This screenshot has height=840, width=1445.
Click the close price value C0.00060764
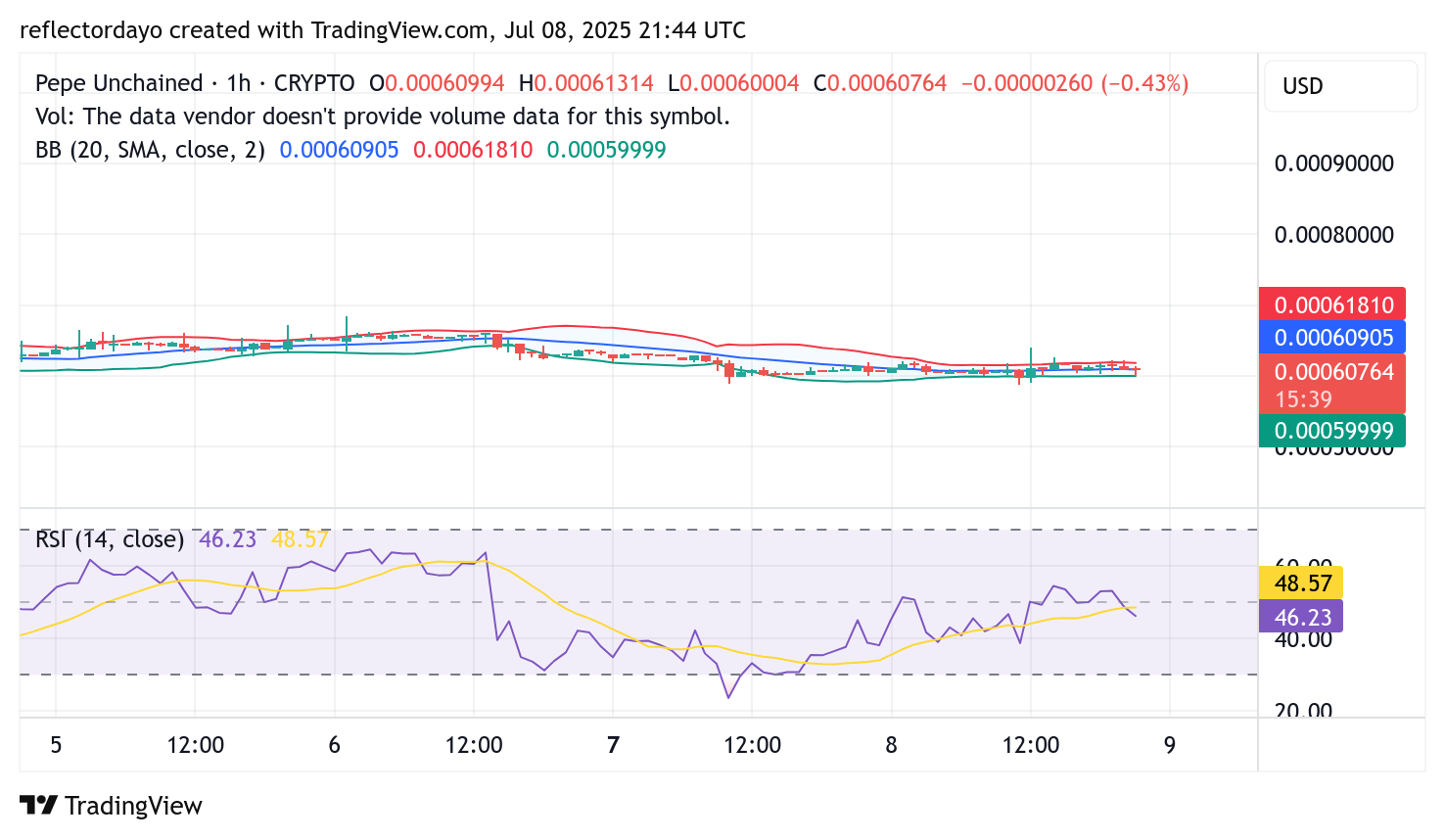(880, 83)
